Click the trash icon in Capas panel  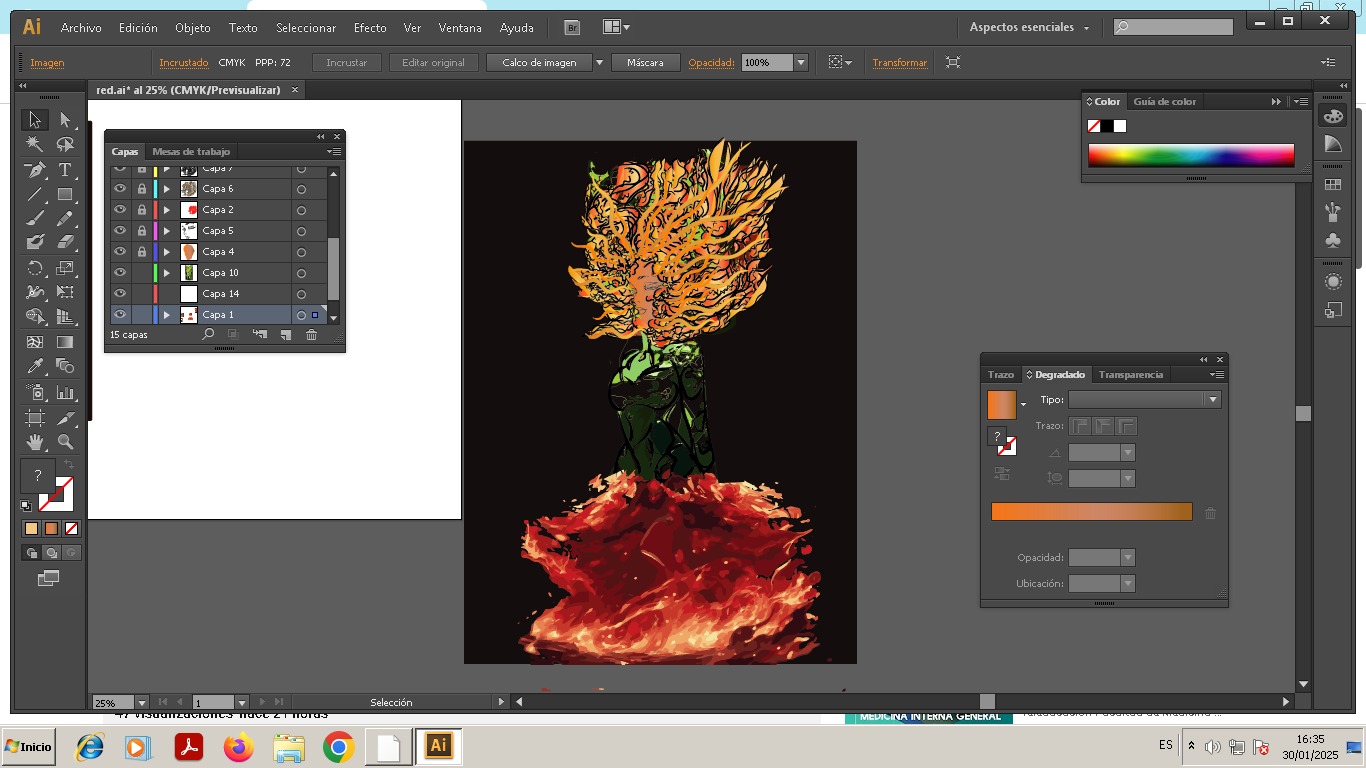click(x=311, y=335)
